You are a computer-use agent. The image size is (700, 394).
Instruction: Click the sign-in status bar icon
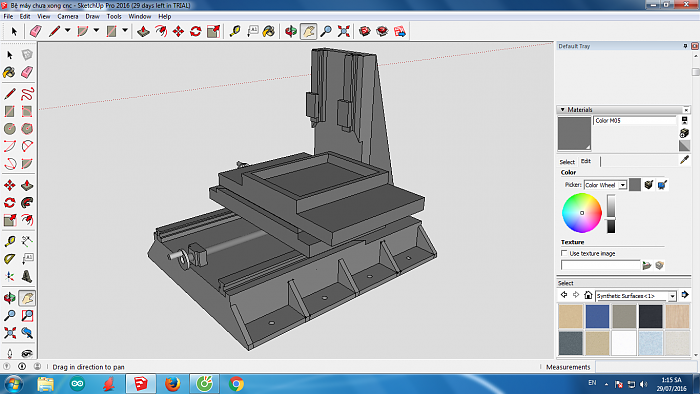coord(37,366)
